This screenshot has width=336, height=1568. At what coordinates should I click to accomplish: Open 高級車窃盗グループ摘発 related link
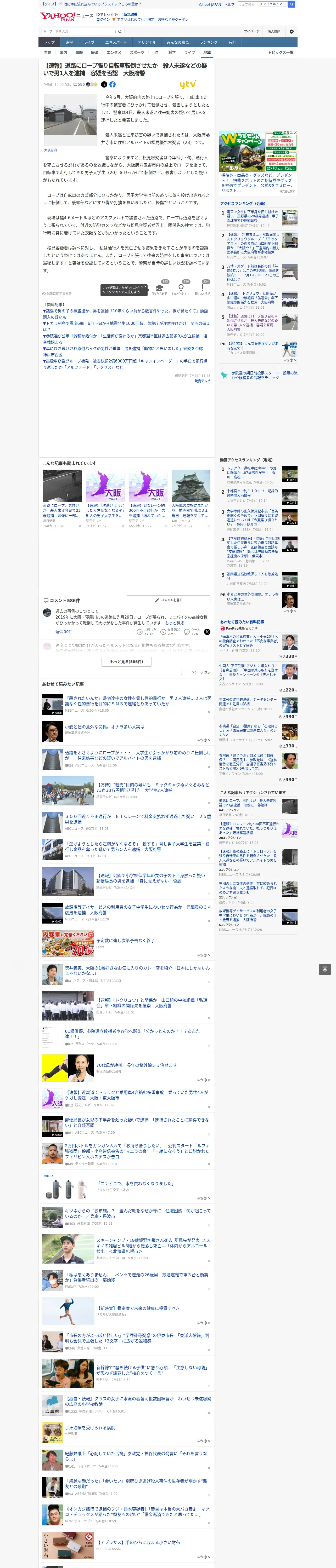[125, 364]
